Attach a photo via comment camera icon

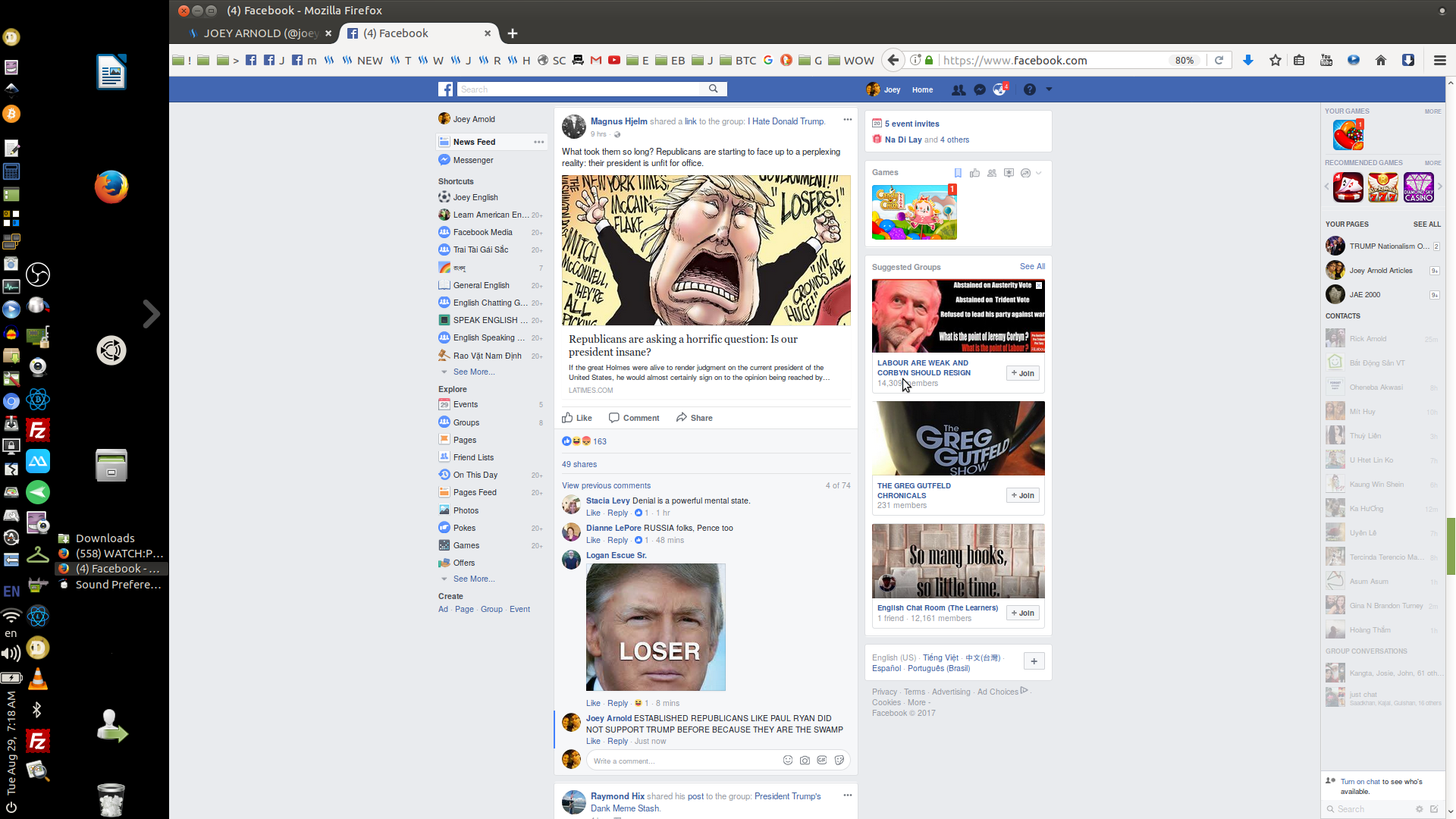(805, 760)
